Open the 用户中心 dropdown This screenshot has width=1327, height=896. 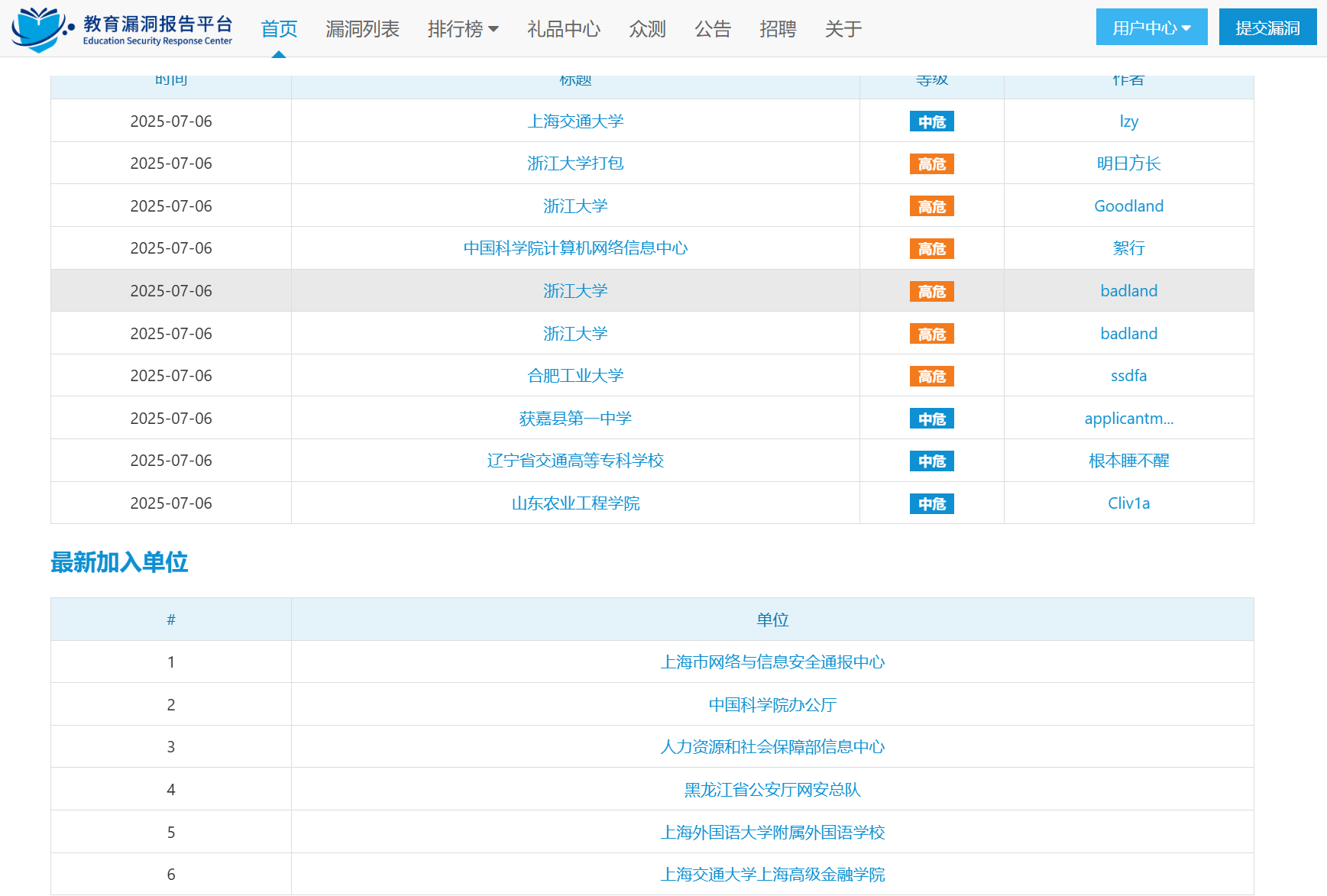[1151, 26]
